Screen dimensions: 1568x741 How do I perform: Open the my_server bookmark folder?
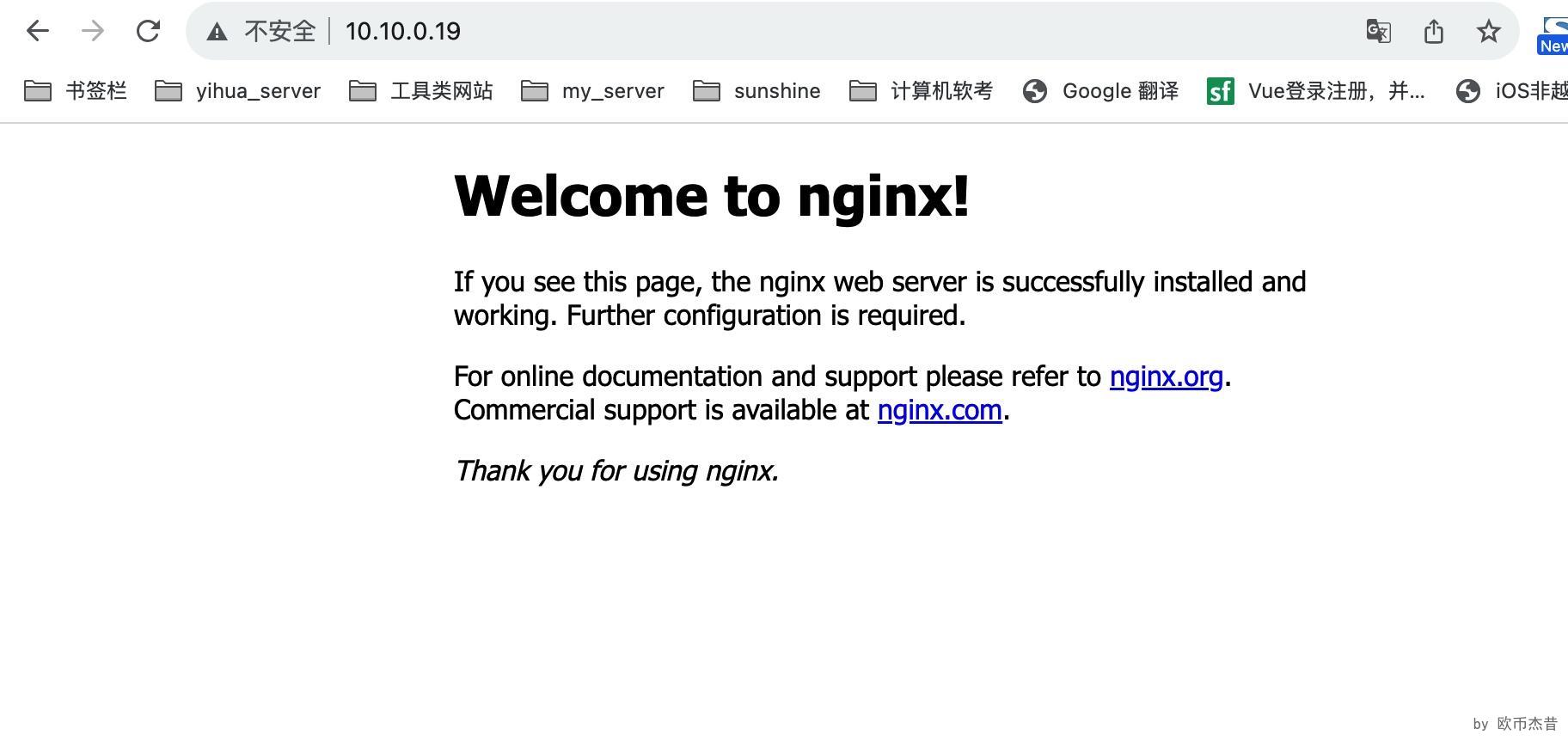coord(593,91)
